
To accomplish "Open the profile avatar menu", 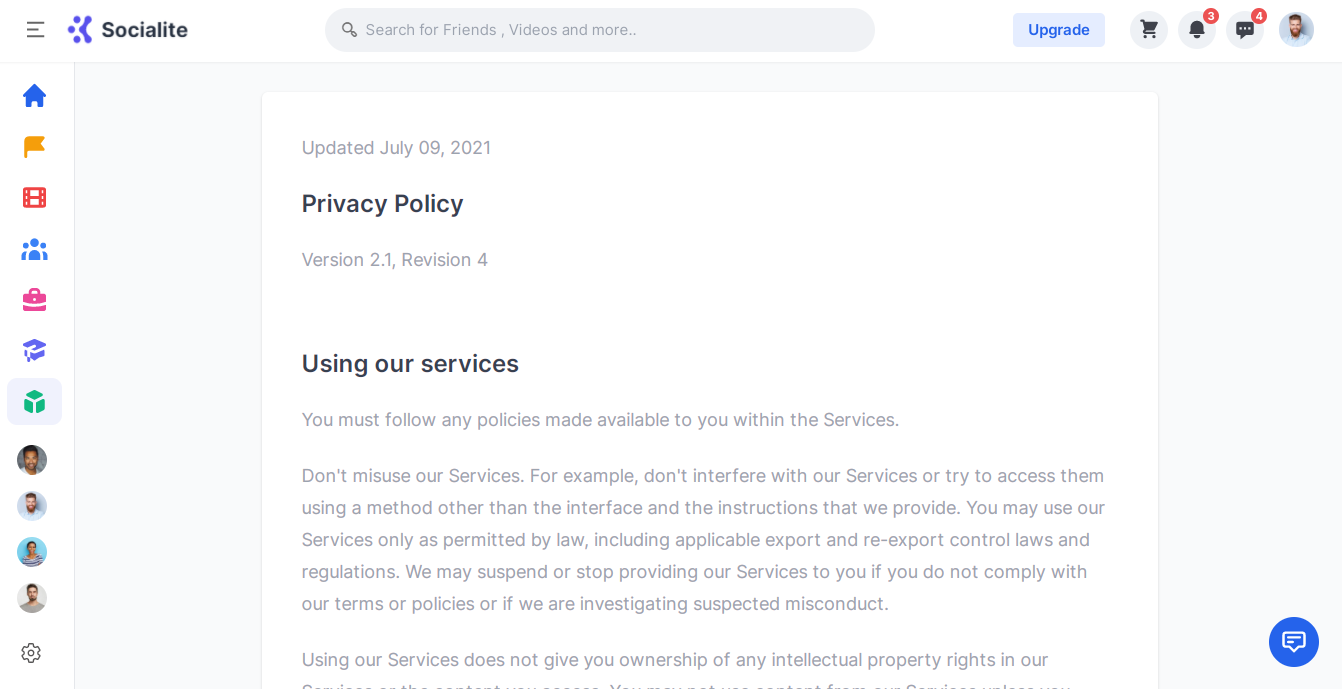I will coord(1296,30).
